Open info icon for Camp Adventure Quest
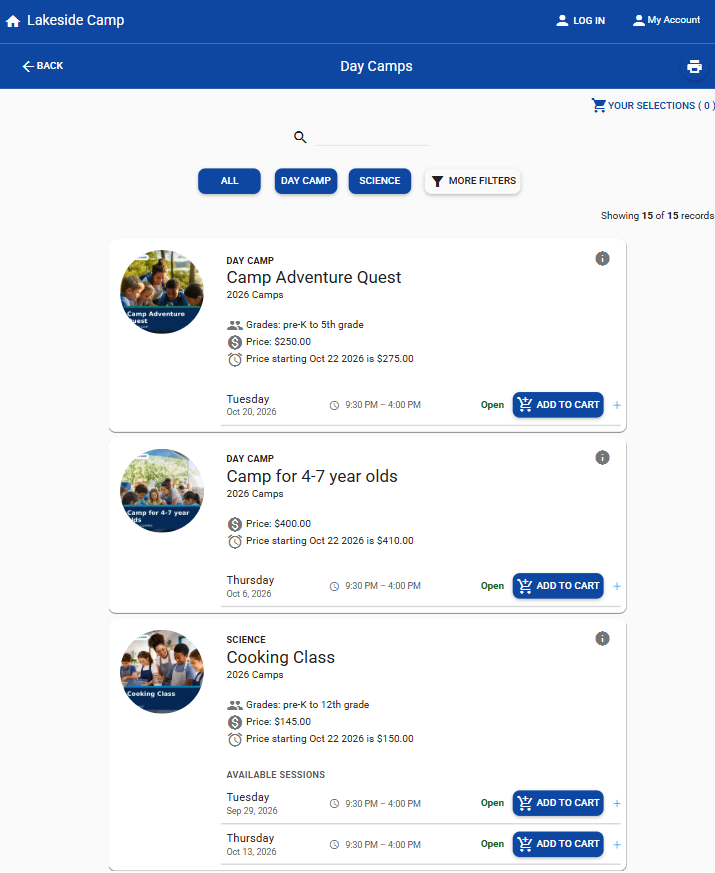The height and width of the screenshot is (873, 715). coord(602,258)
